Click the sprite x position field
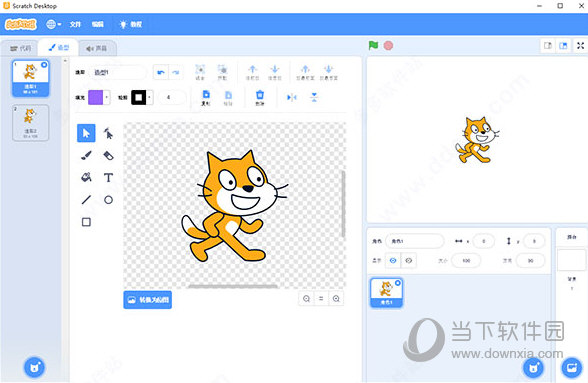The height and width of the screenshot is (383, 588). coord(484,241)
